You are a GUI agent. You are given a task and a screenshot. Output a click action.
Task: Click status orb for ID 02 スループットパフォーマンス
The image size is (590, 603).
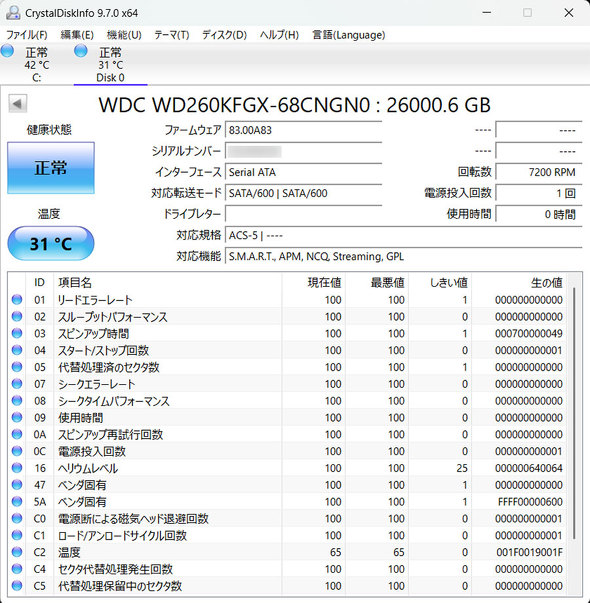[17, 316]
